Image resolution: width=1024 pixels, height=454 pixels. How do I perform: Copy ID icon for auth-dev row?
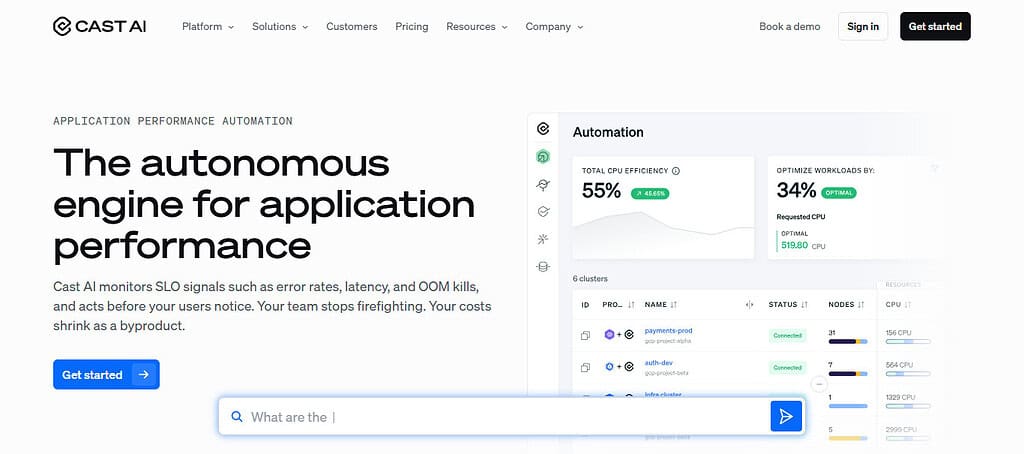click(585, 367)
